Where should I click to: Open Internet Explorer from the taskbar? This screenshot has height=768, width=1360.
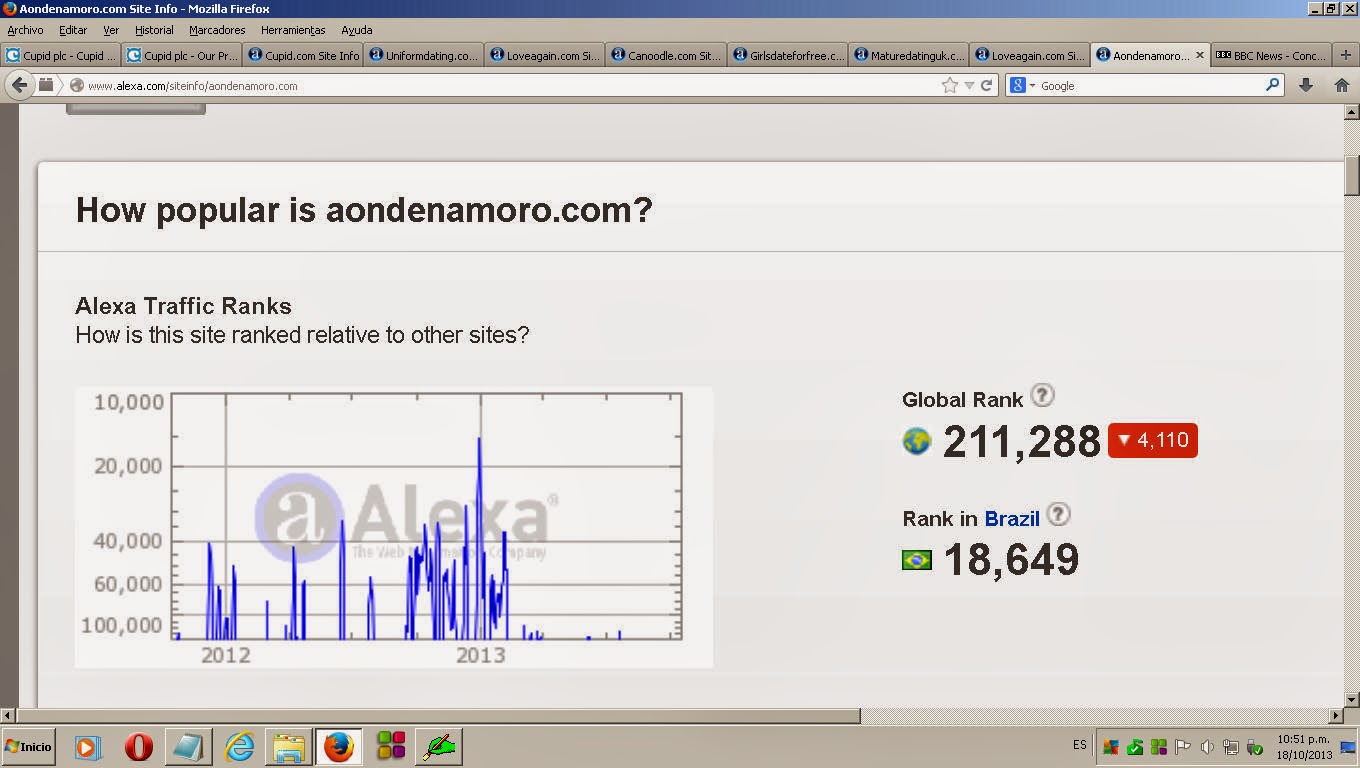point(239,747)
